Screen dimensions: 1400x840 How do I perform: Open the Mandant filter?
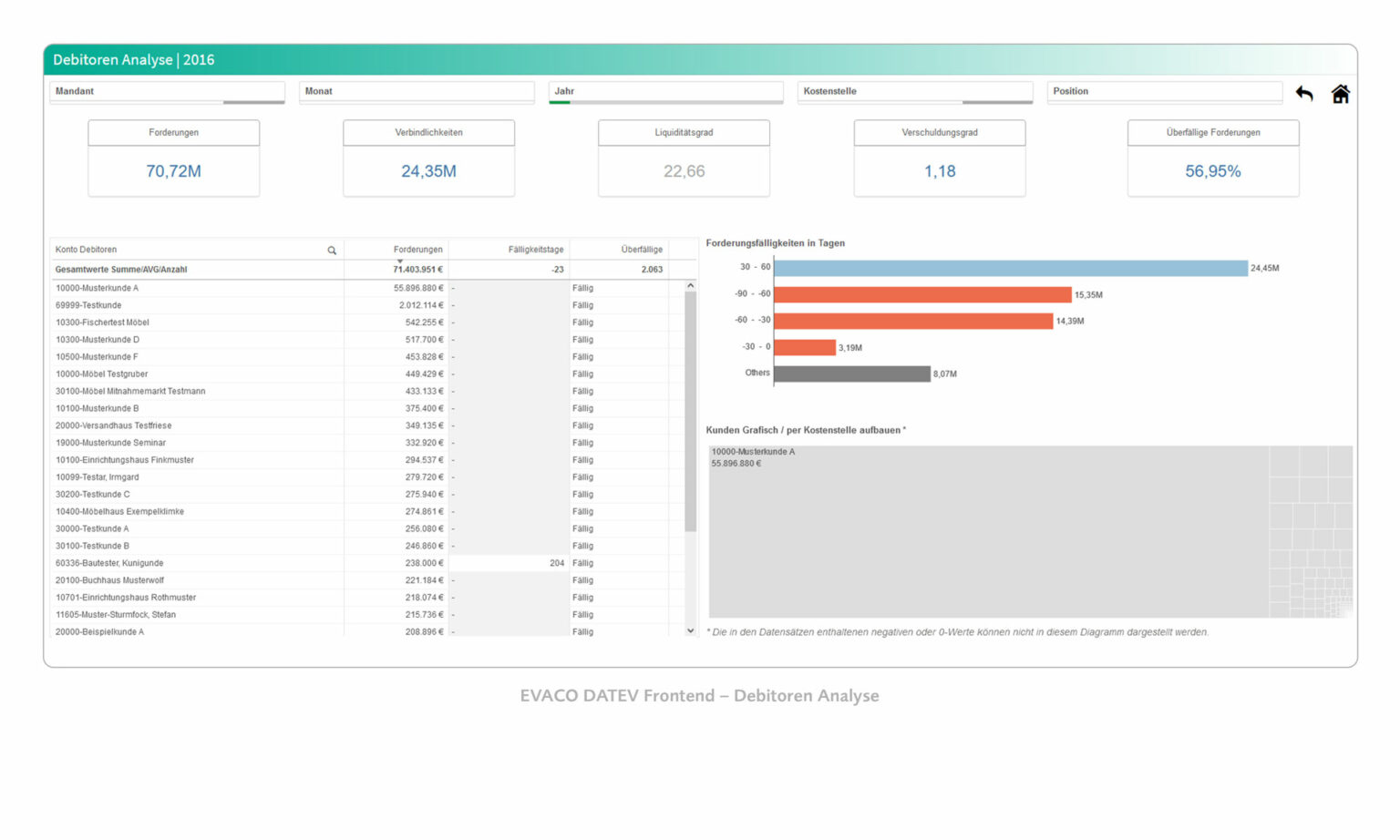tap(167, 91)
